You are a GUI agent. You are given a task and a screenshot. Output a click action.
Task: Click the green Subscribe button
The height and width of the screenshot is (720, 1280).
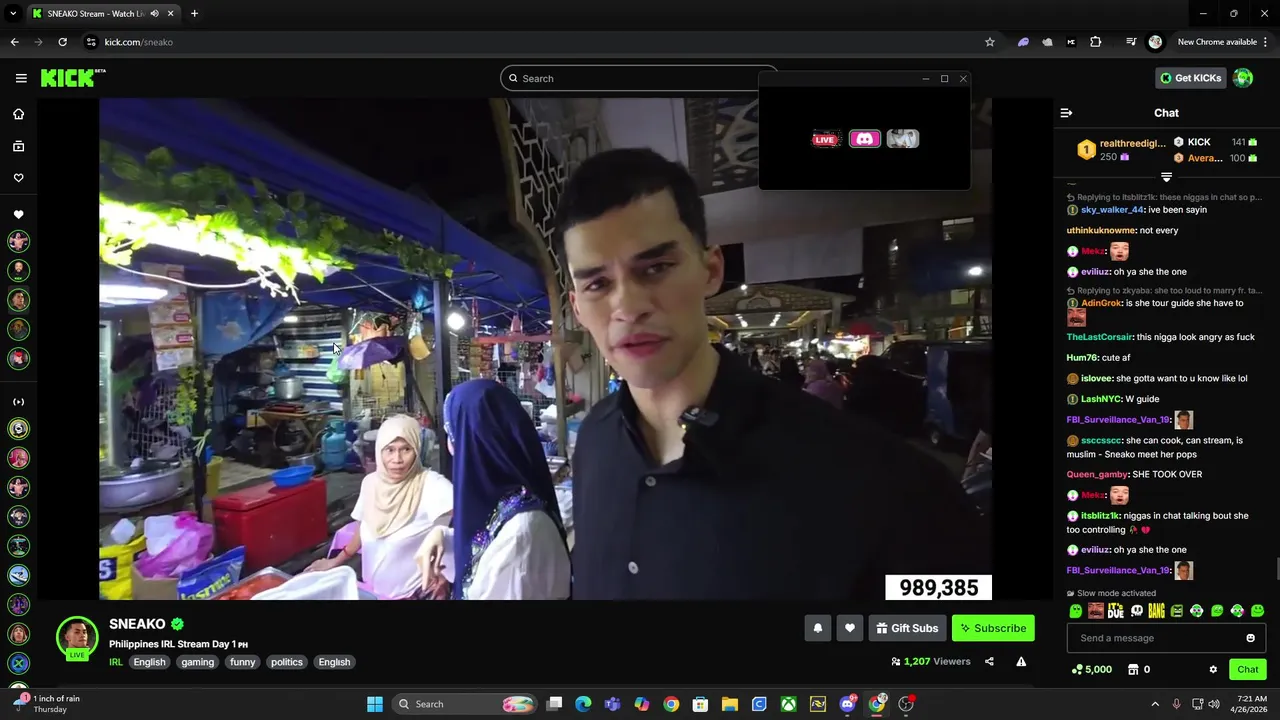pyautogui.click(x=993, y=628)
